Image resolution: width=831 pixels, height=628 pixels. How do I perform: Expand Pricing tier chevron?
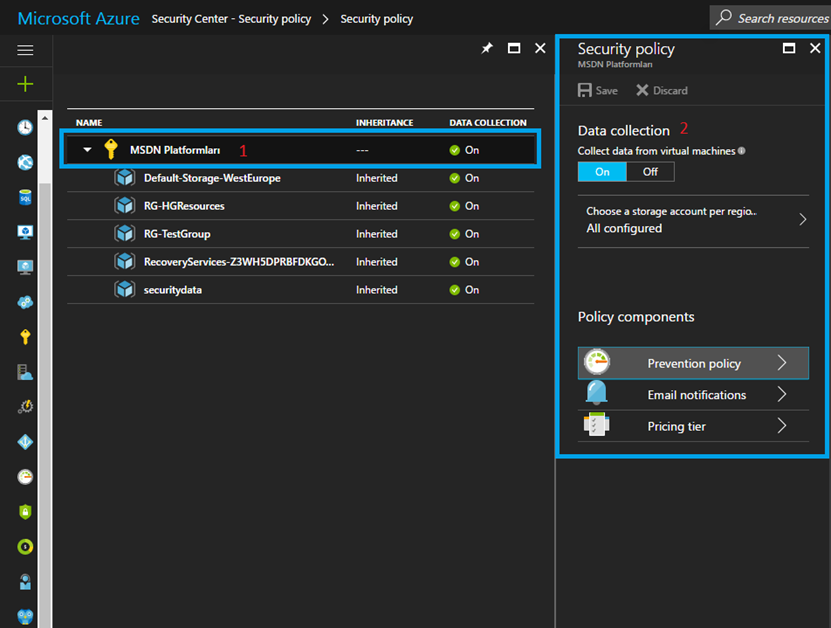click(x=782, y=426)
